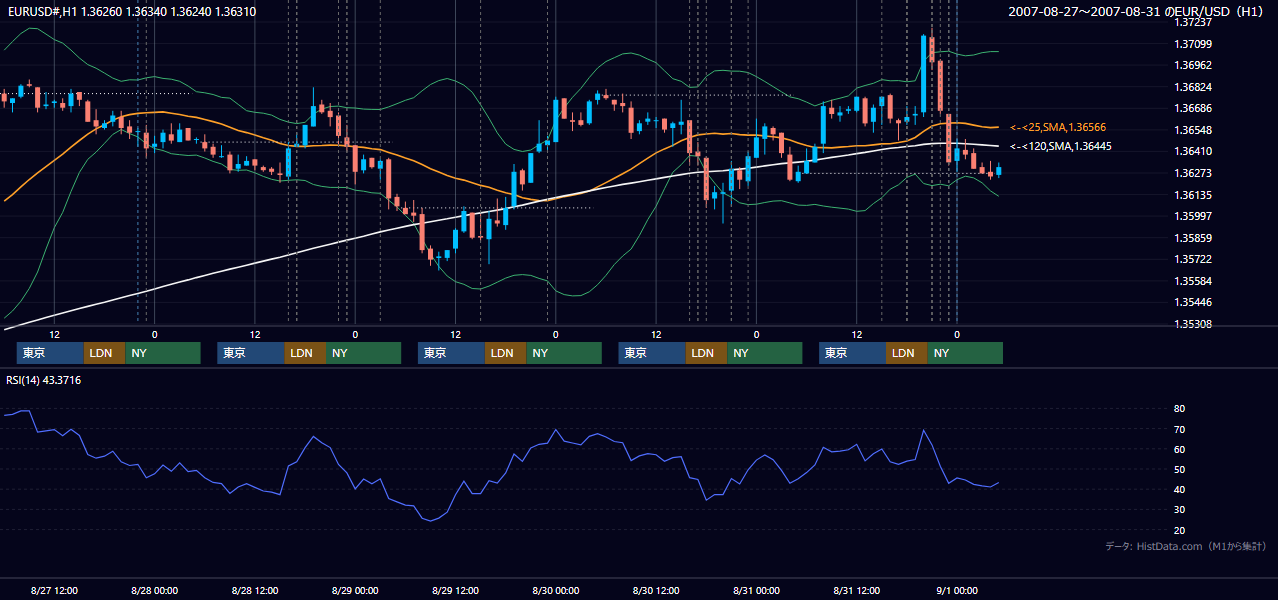Click the 8/29 12:00 time axis label

[455, 590]
